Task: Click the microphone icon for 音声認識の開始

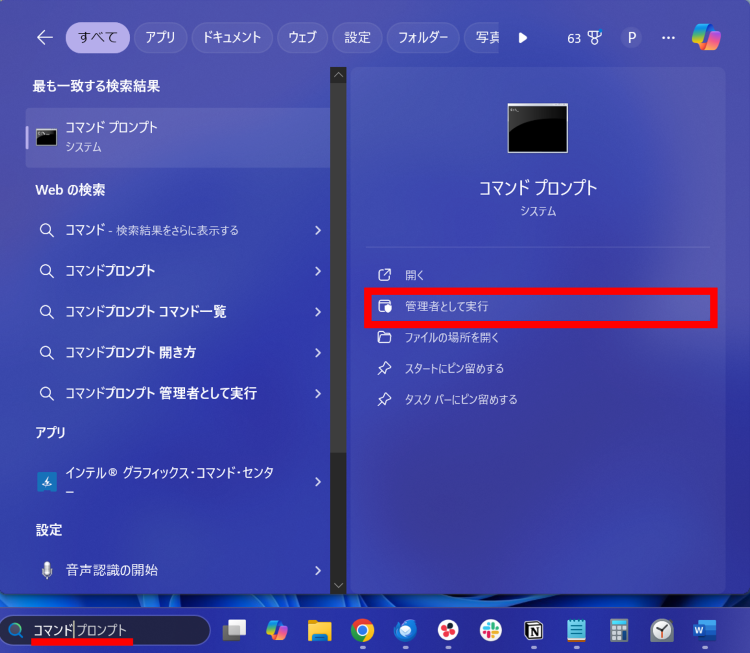Action: pyautogui.click(x=47, y=570)
